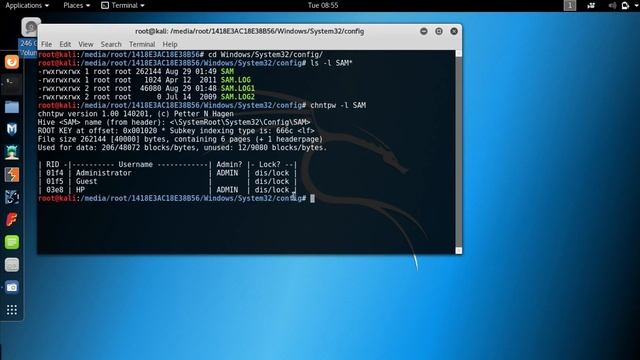Click the 'Hive <SAM> name (from header)' line
Viewport: 640px width, 360px height.
pos(174,122)
